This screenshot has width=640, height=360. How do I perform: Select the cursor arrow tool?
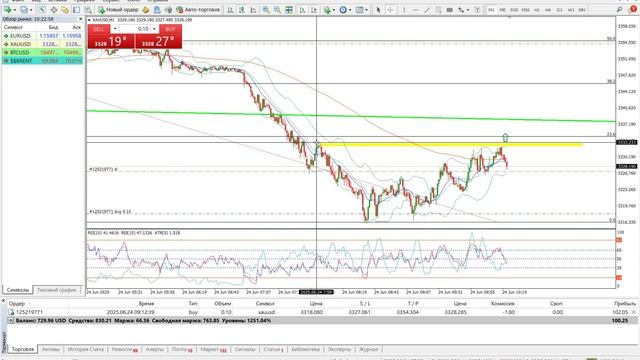pyautogui.click(x=378, y=9)
